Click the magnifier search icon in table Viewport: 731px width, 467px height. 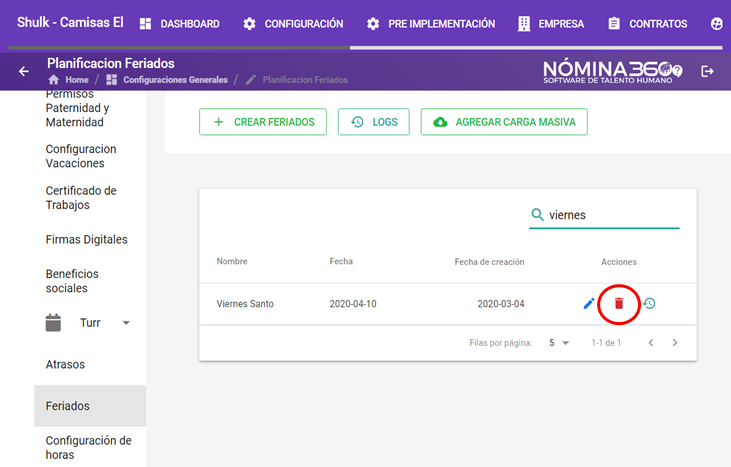(538, 214)
